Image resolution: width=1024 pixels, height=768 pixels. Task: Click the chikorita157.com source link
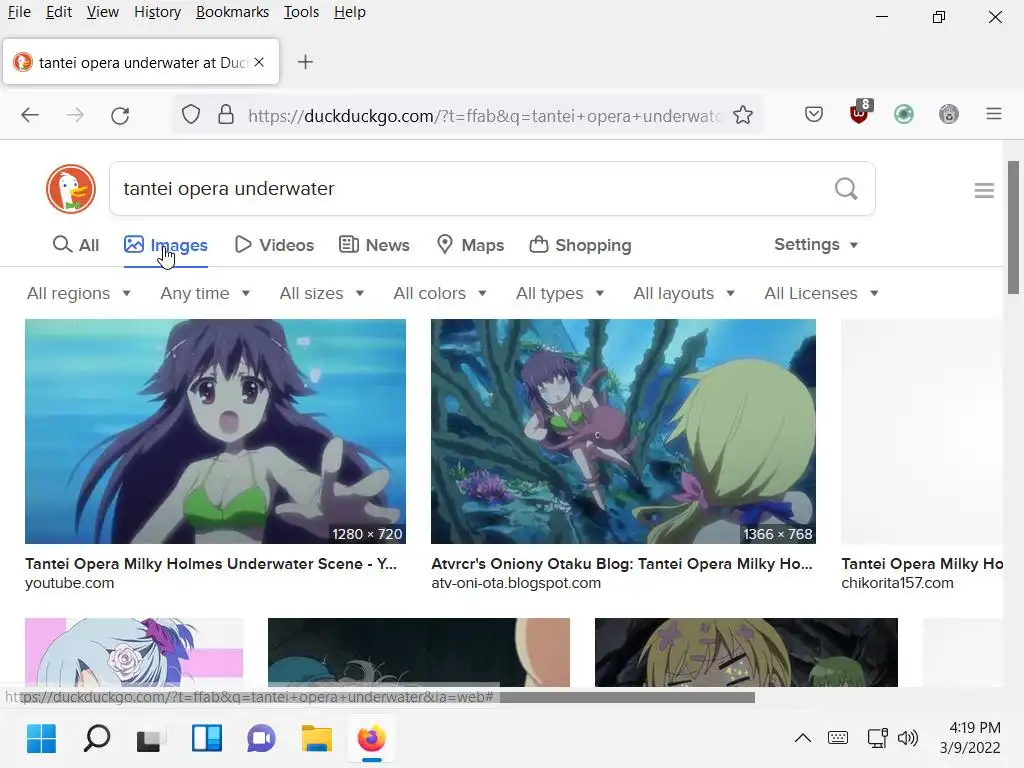point(897,583)
